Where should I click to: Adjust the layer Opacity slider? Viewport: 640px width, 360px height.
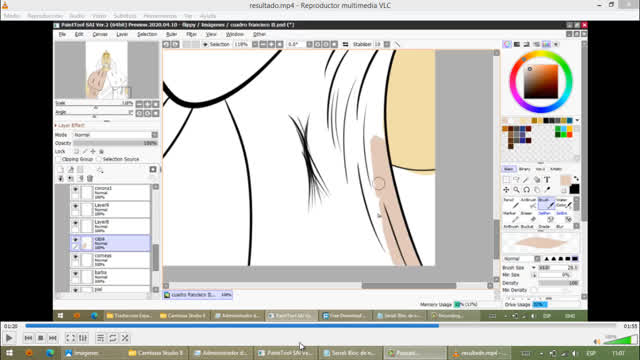116,143
